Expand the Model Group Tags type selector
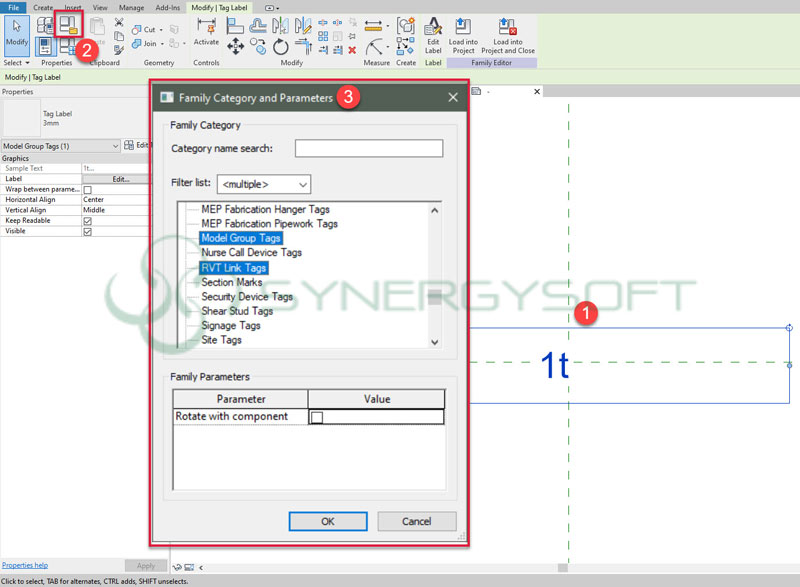This screenshot has width=800, height=587. pyautogui.click(x=115, y=146)
